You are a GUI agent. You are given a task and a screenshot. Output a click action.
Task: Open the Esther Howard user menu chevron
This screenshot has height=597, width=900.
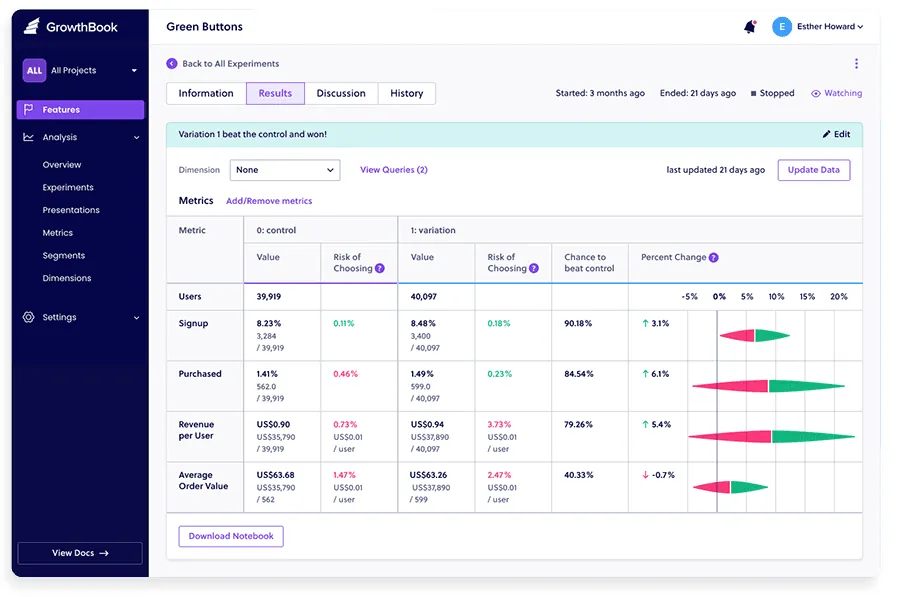click(860, 26)
